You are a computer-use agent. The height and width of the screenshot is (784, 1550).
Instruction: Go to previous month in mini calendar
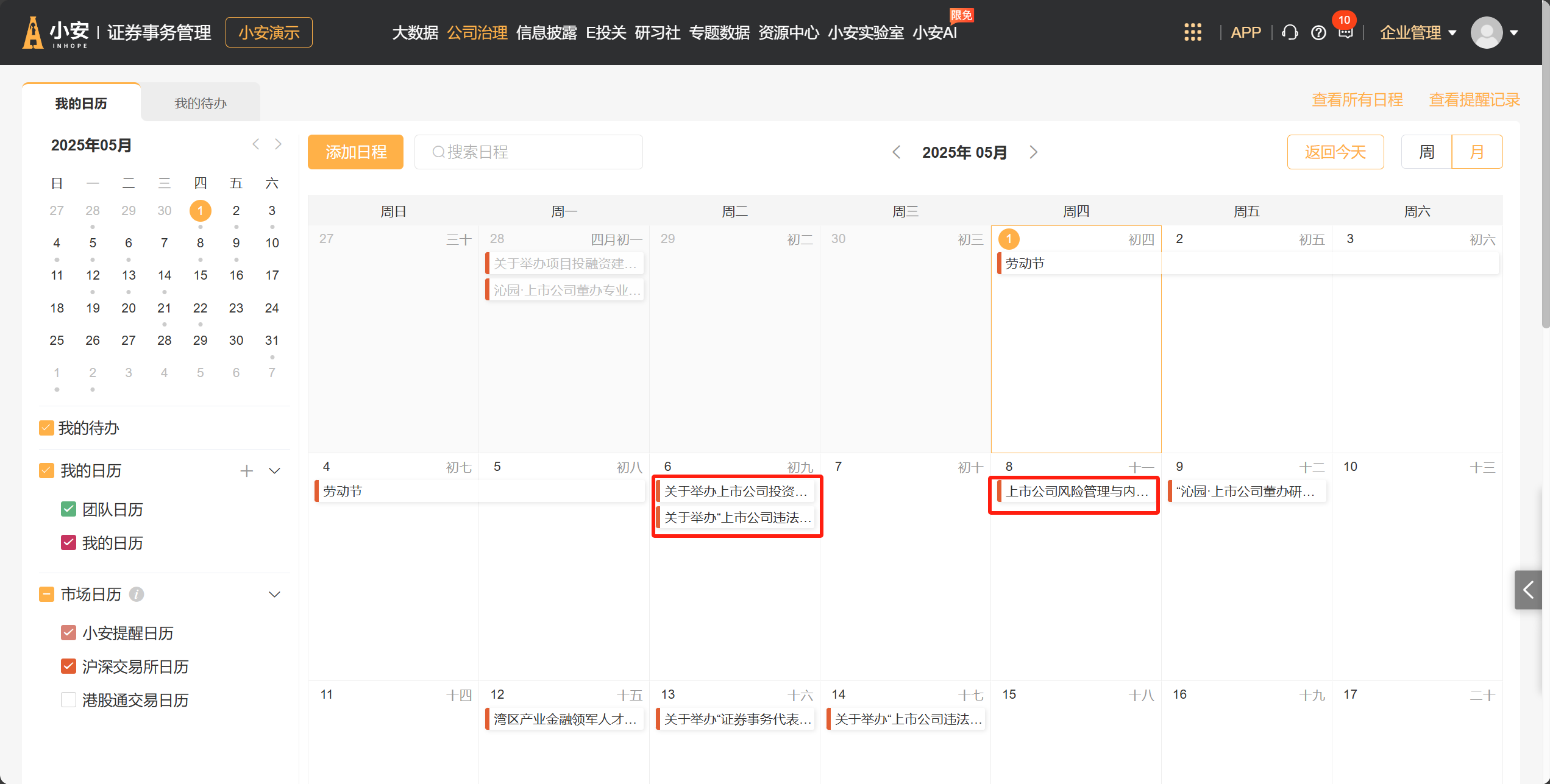(256, 144)
